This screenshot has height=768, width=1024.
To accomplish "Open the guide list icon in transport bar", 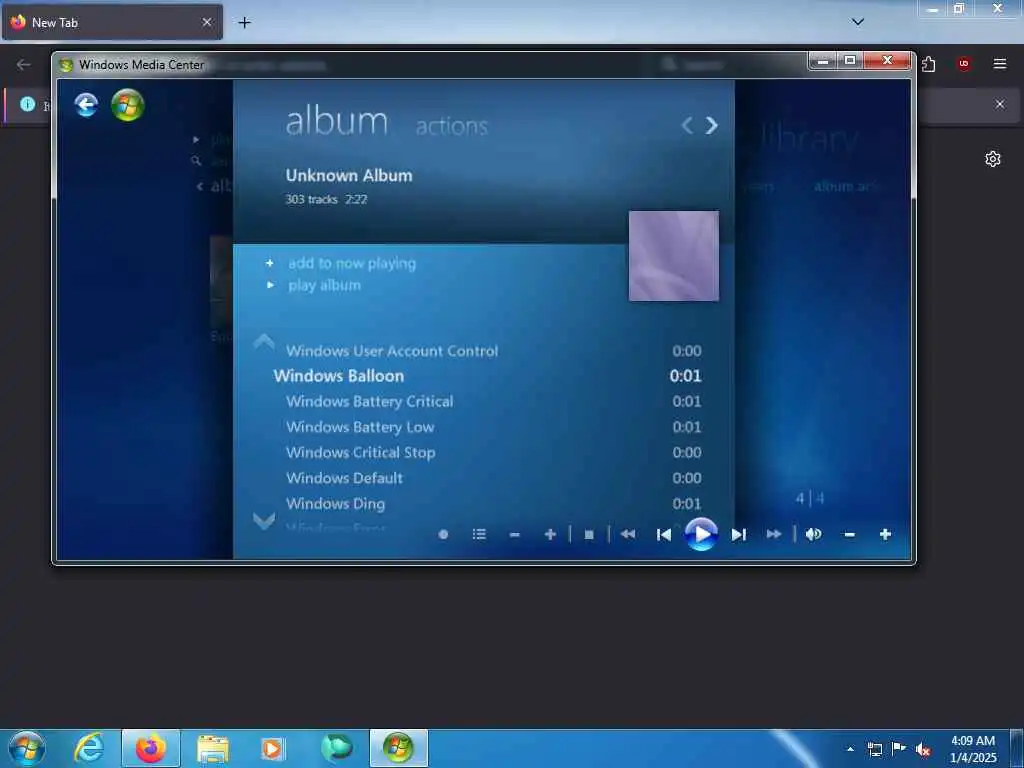I will coord(479,534).
